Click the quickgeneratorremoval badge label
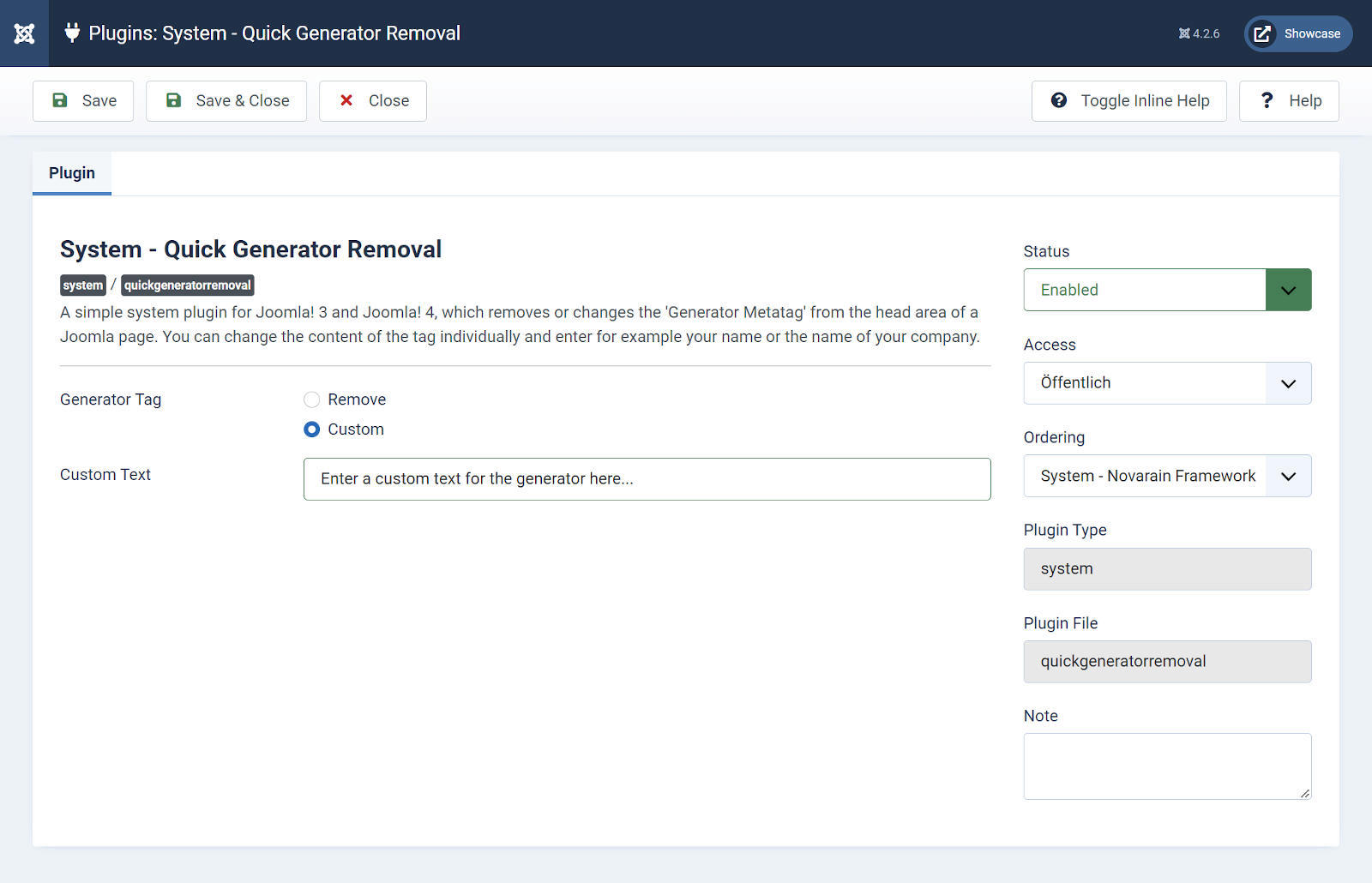Image resolution: width=1372 pixels, height=883 pixels. [x=187, y=285]
